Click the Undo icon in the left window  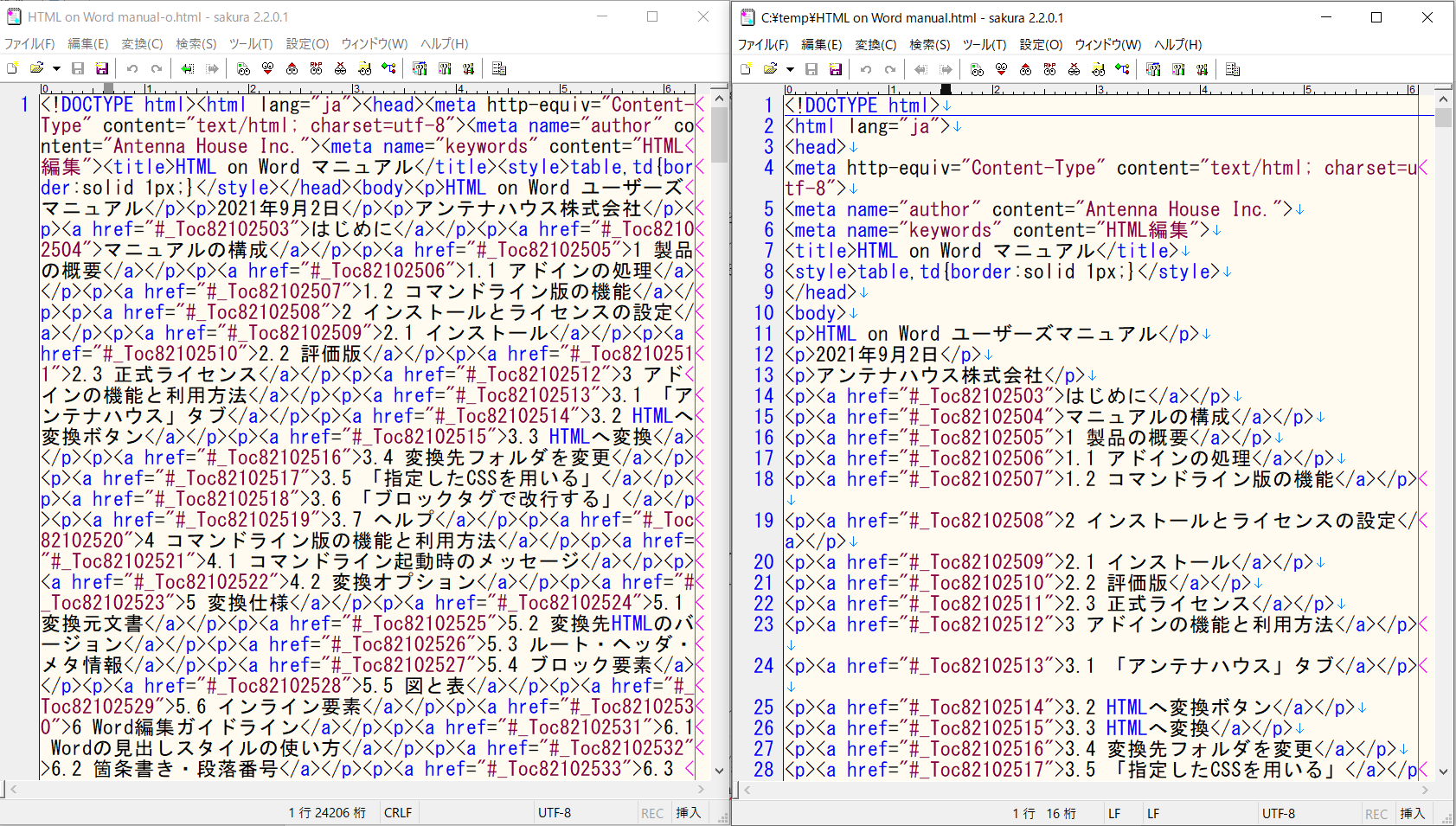pyautogui.click(x=131, y=68)
